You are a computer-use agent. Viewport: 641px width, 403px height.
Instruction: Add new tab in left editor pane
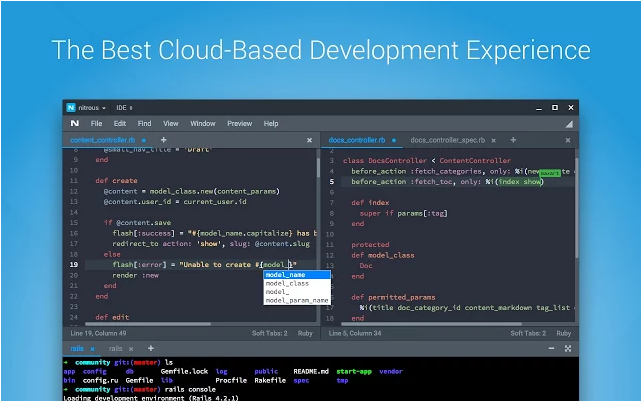coord(164,140)
